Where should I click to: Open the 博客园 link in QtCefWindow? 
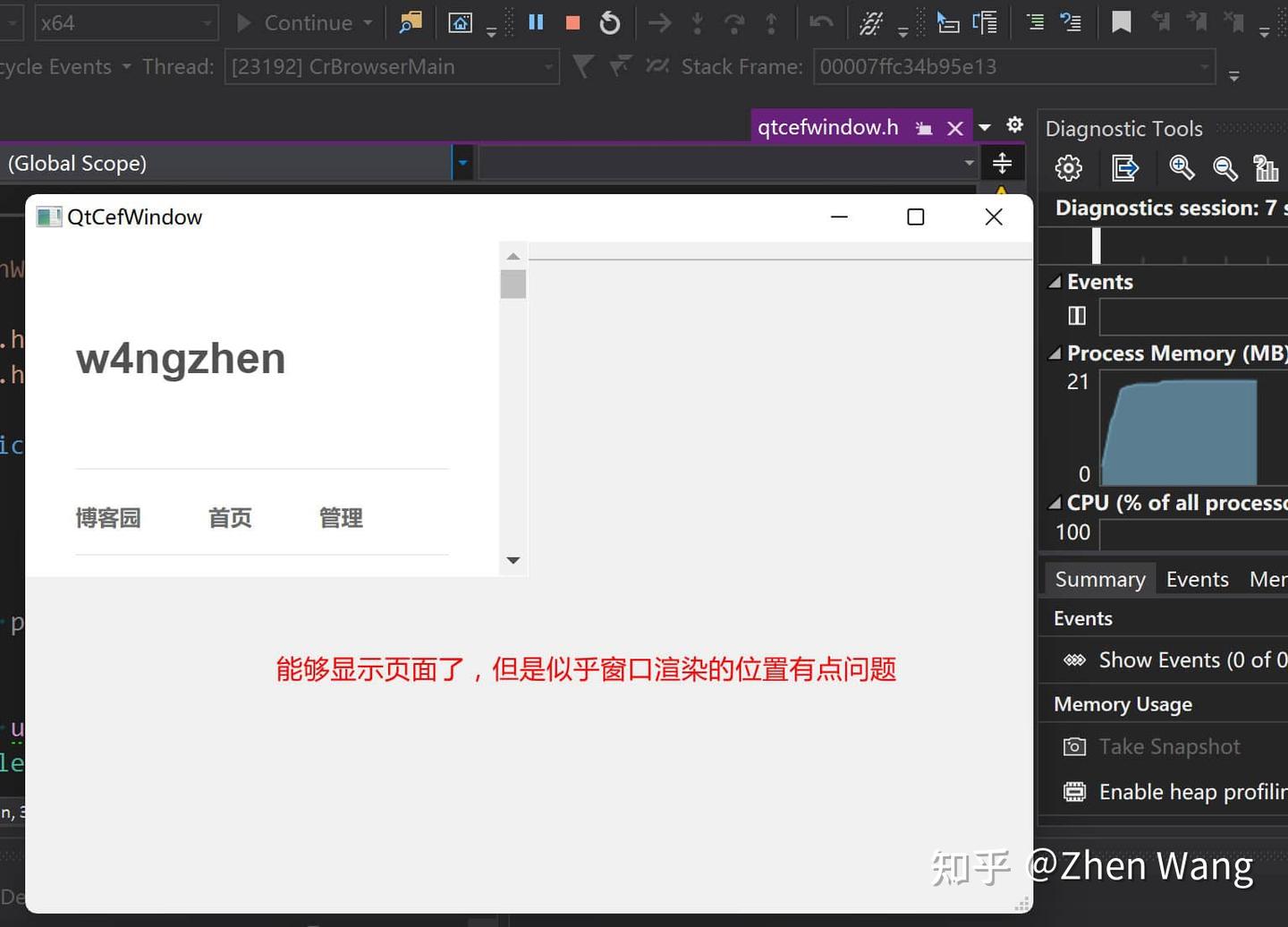[107, 518]
